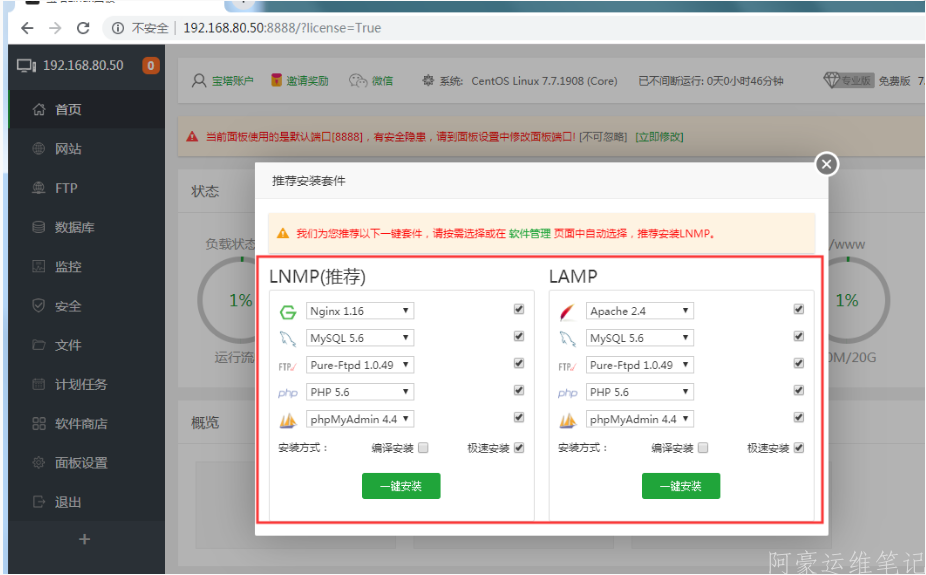This screenshot has width=926, height=575.
Task: Toggle the LAMP Apache 2.4 checkbox
Action: 799,310
